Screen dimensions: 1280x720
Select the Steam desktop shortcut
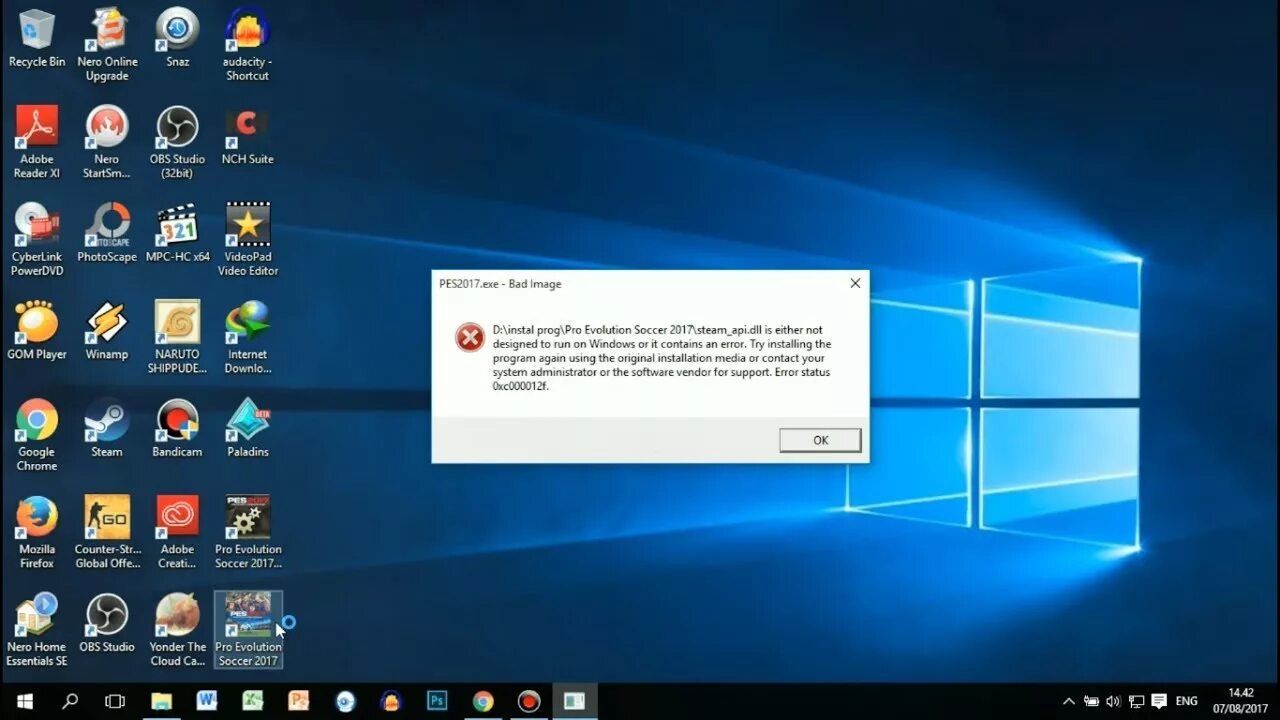(107, 428)
